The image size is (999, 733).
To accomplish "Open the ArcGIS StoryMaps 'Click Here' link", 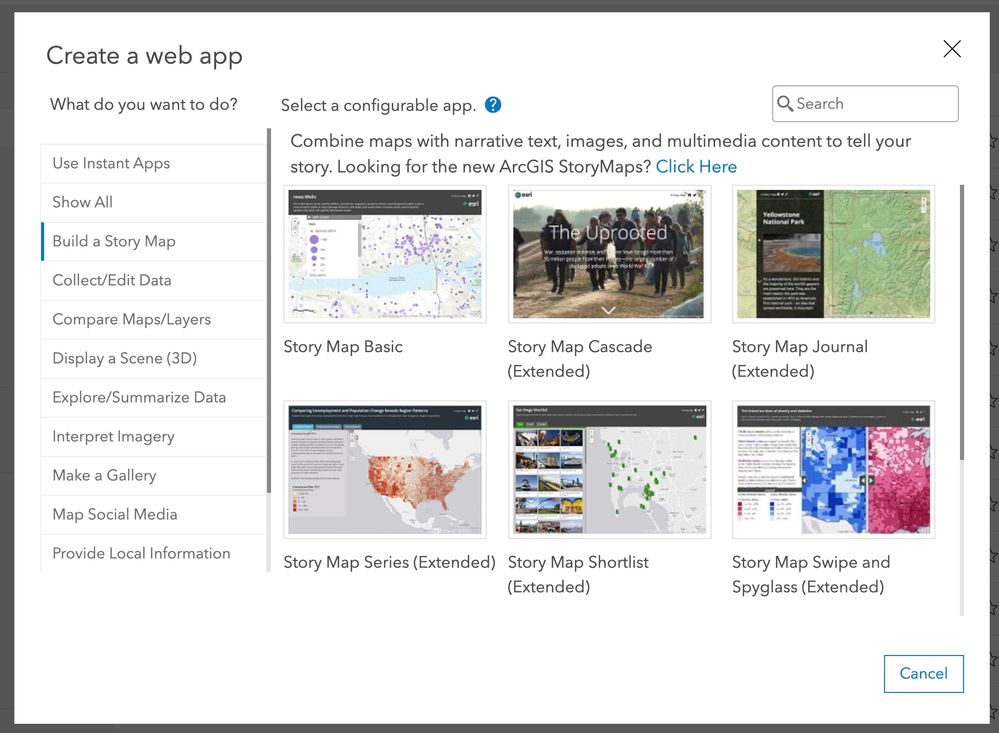I will [696, 166].
